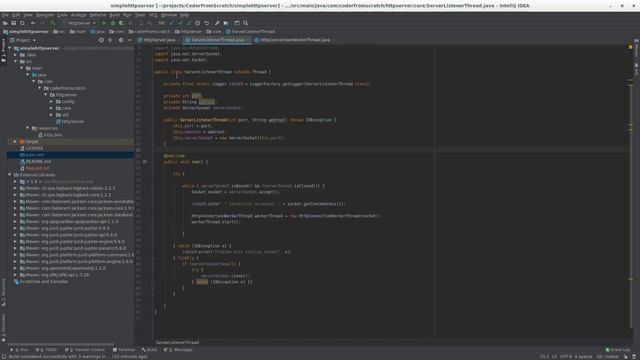This screenshot has width=640, height=360.
Task: Click the Show History clock icon
Action: [x=198, y=23]
